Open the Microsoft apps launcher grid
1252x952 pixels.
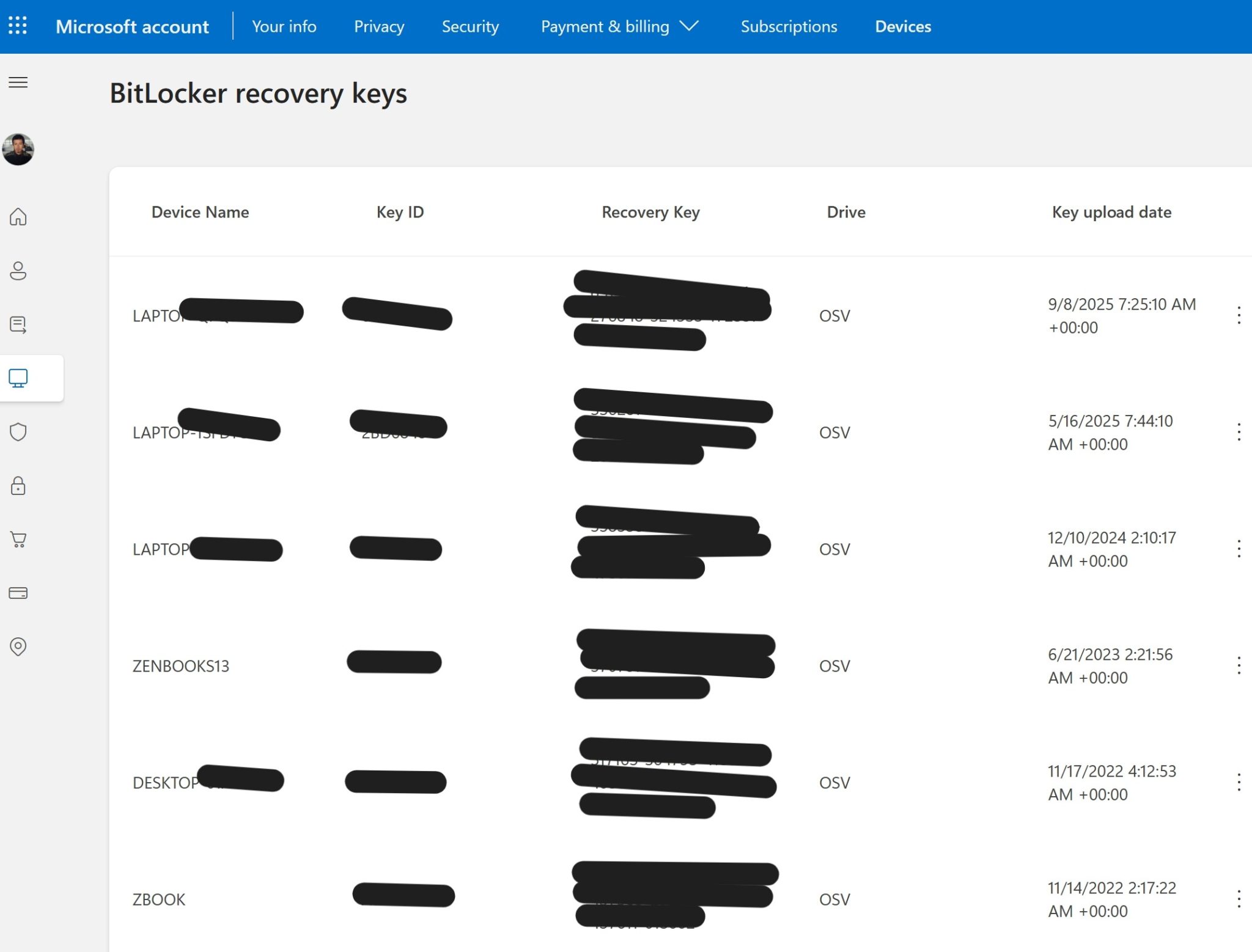(18, 26)
